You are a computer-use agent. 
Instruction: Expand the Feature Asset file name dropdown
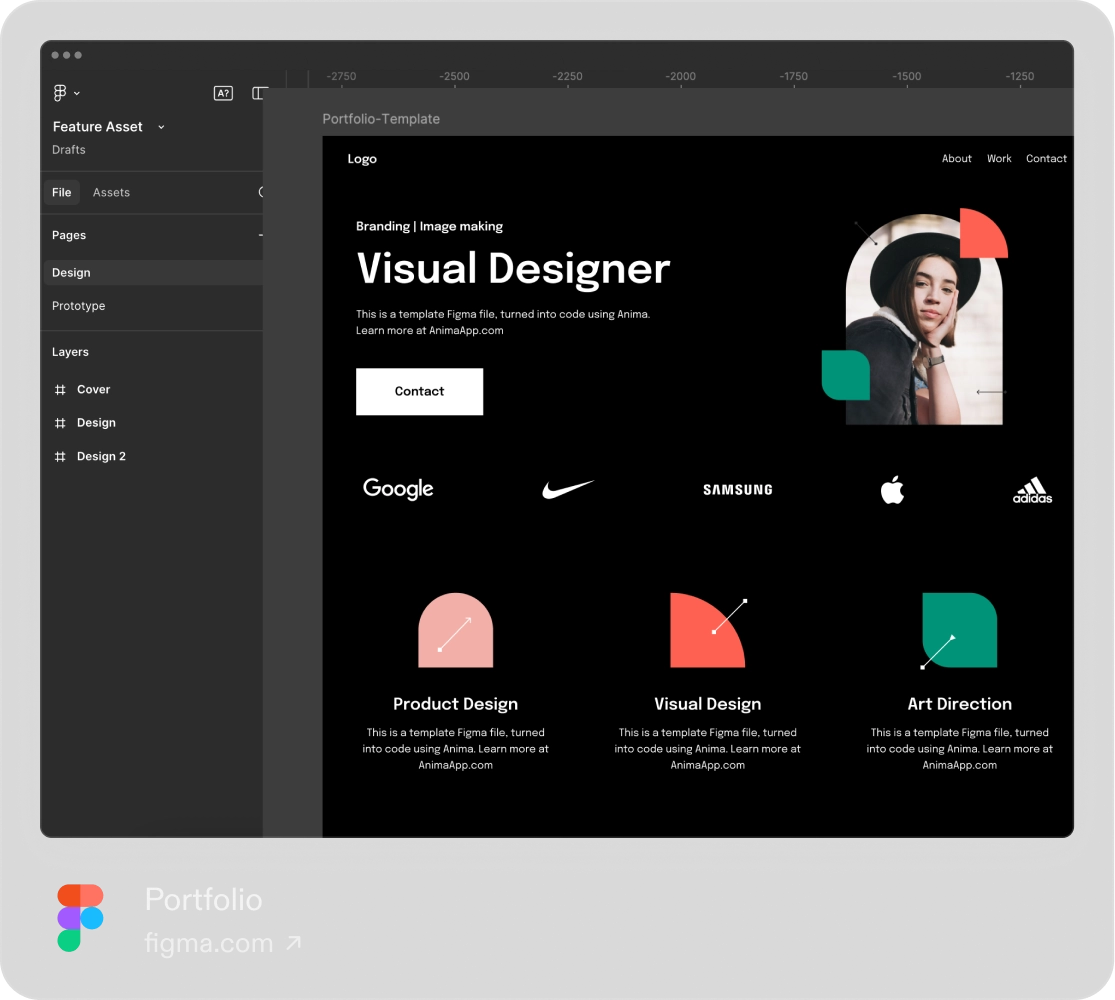161,127
